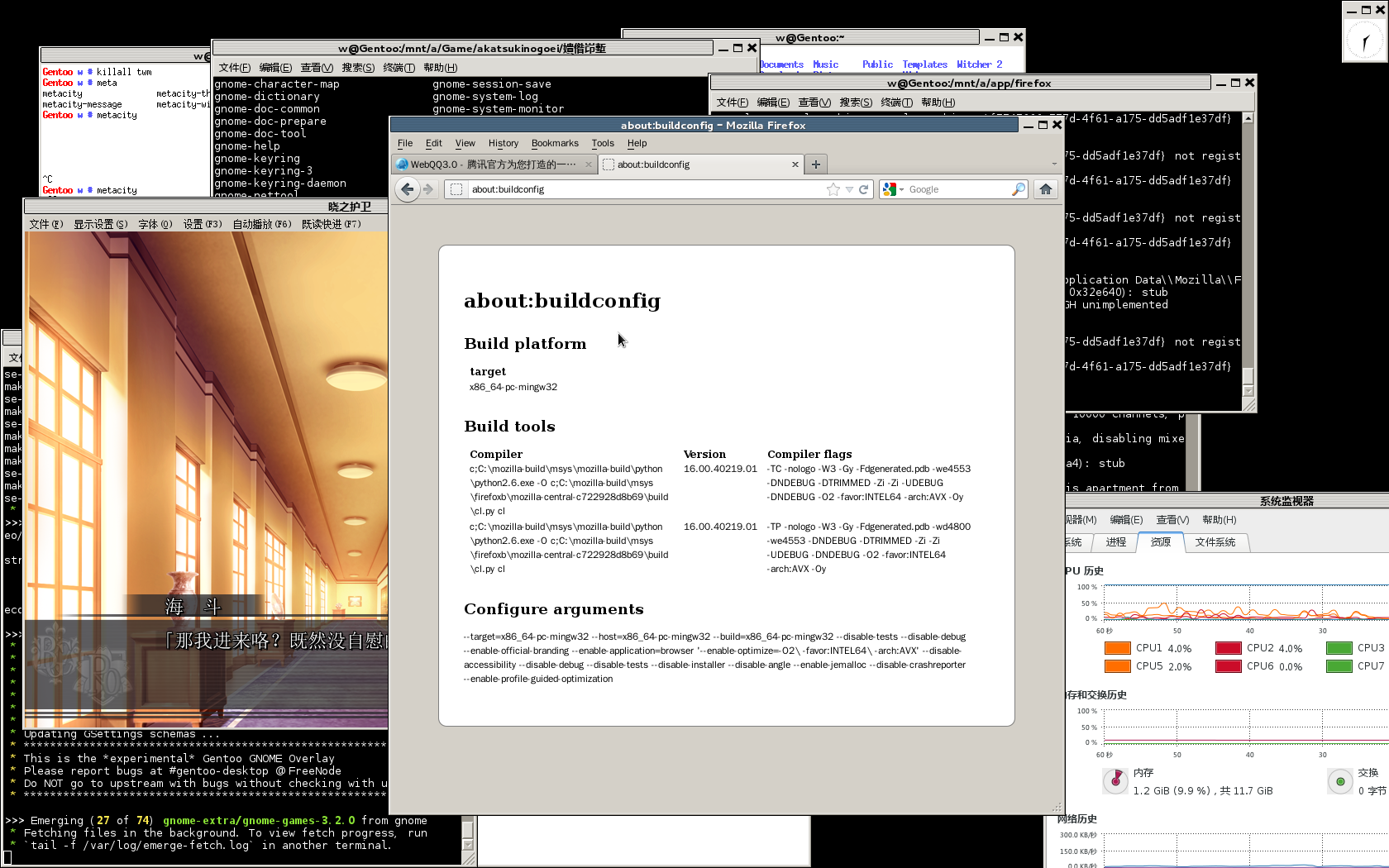Open 终端(T) menu in firefox terminal window
The width and height of the screenshot is (1389, 868).
click(x=896, y=103)
